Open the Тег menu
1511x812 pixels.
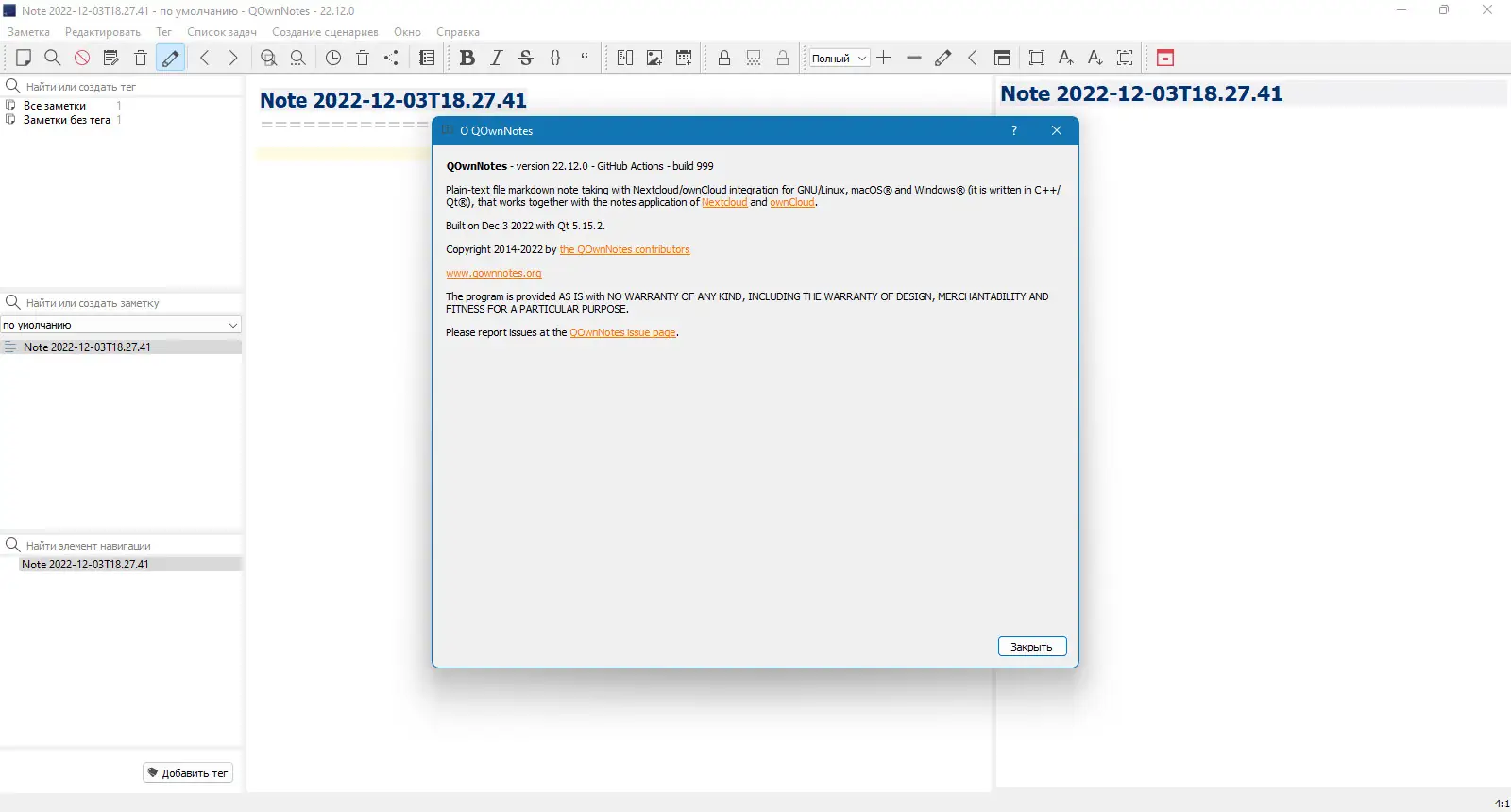[164, 32]
